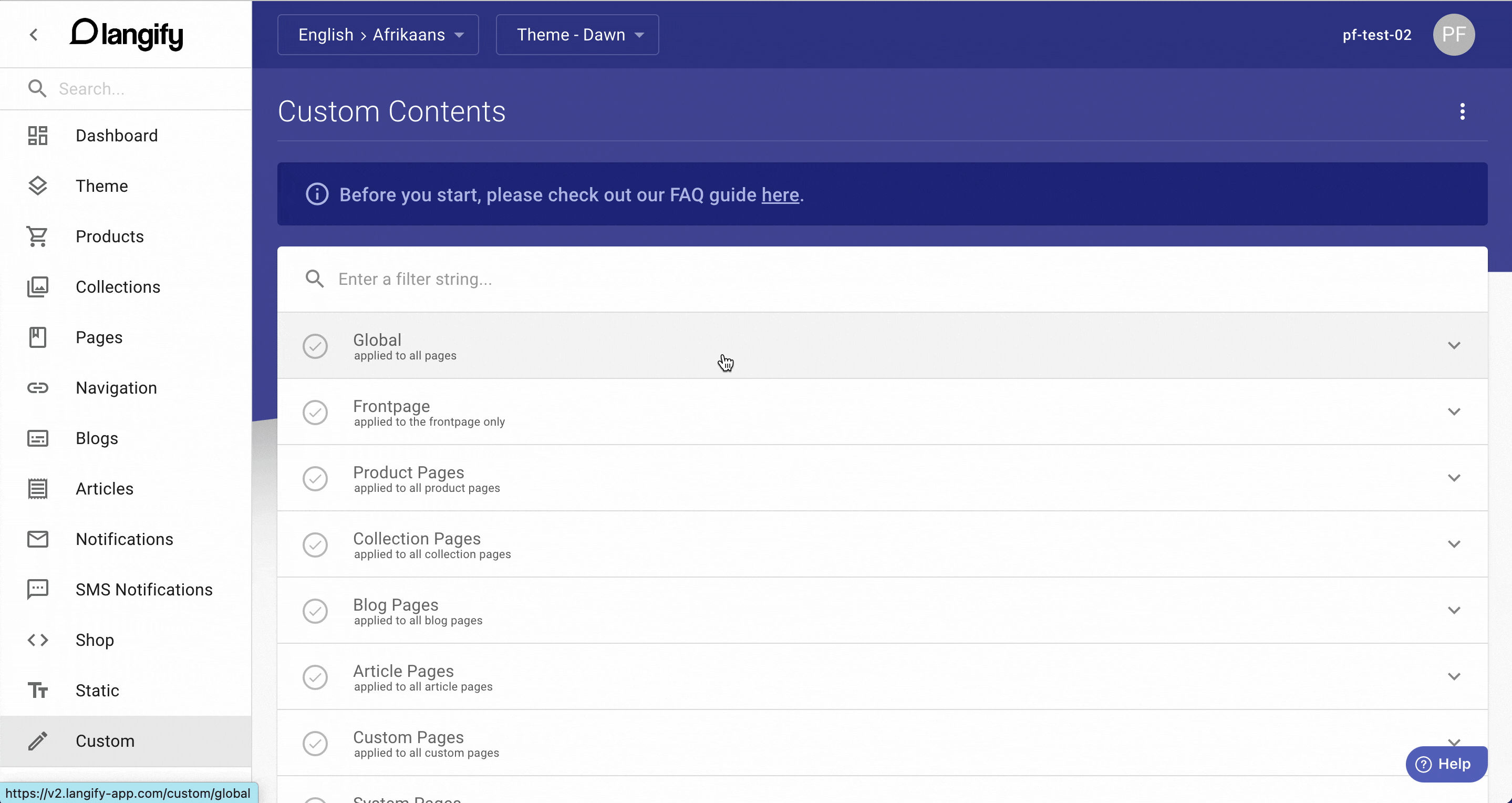The width and height of the screenshot is (1512, 803).
Task: Click 'applied to all collection pages' text
Action: (432, 555)
